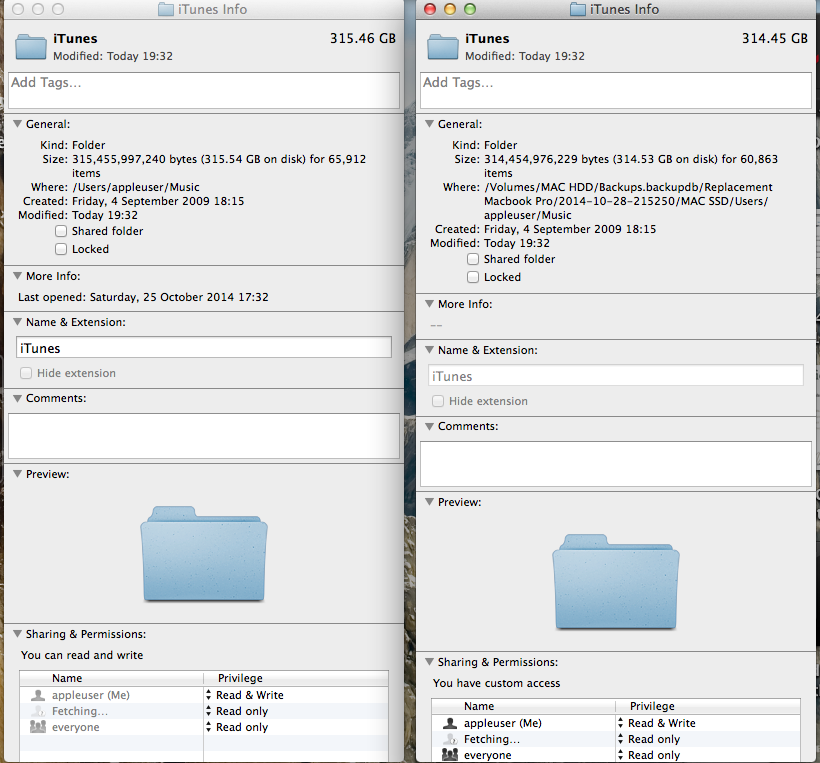This screenshot has width=820, height=763.
Task: Click 'You can read and write' text
Action: tap(82, 655)
